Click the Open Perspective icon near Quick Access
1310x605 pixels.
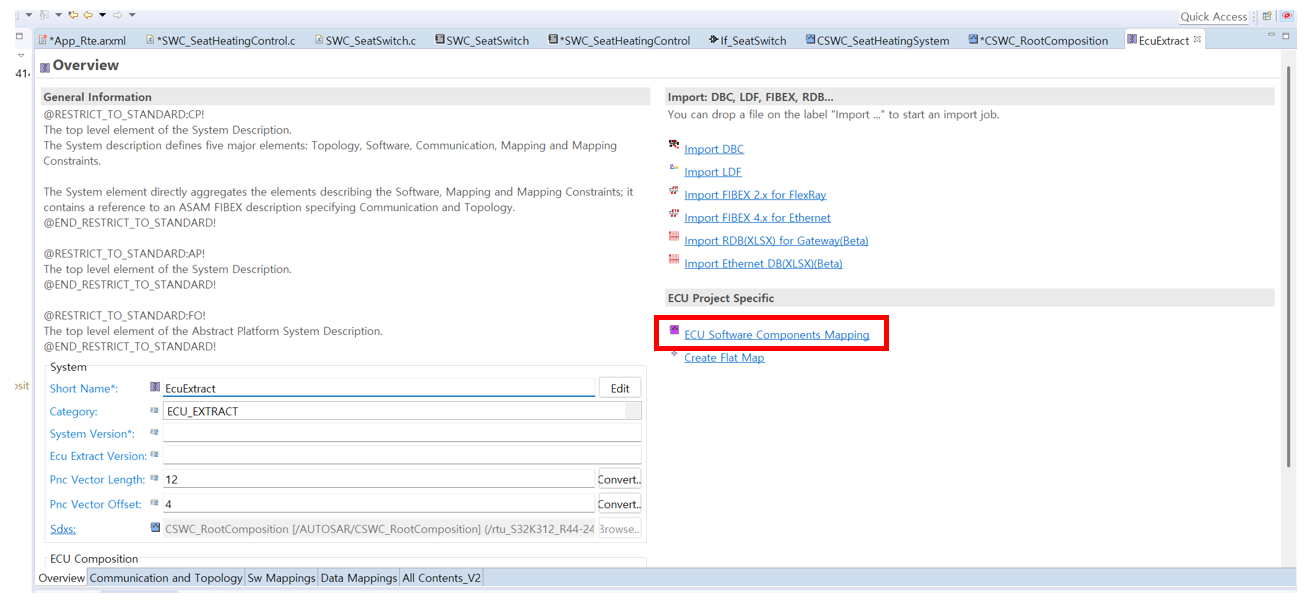[x=1267, y=16]
